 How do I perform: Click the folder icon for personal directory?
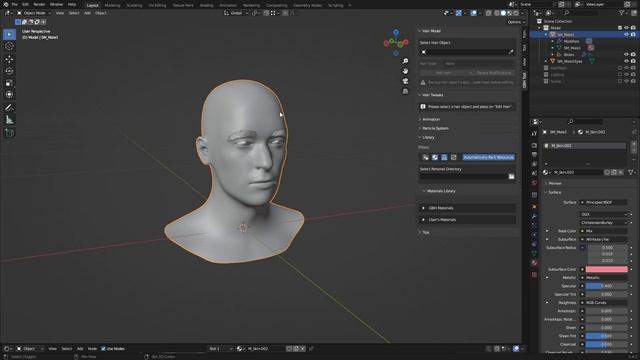click(x=511, y=176)
